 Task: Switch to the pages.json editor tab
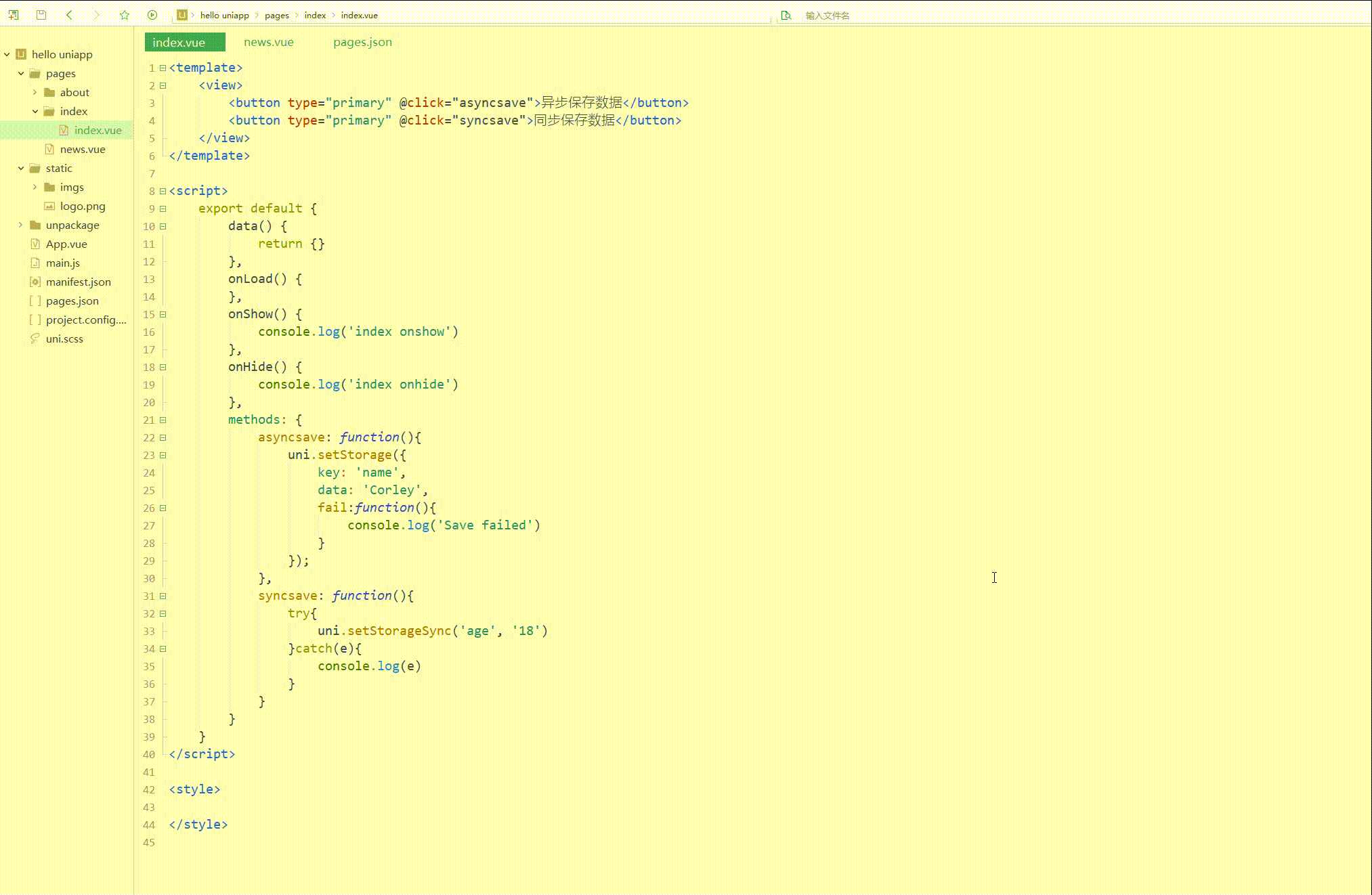362,42
